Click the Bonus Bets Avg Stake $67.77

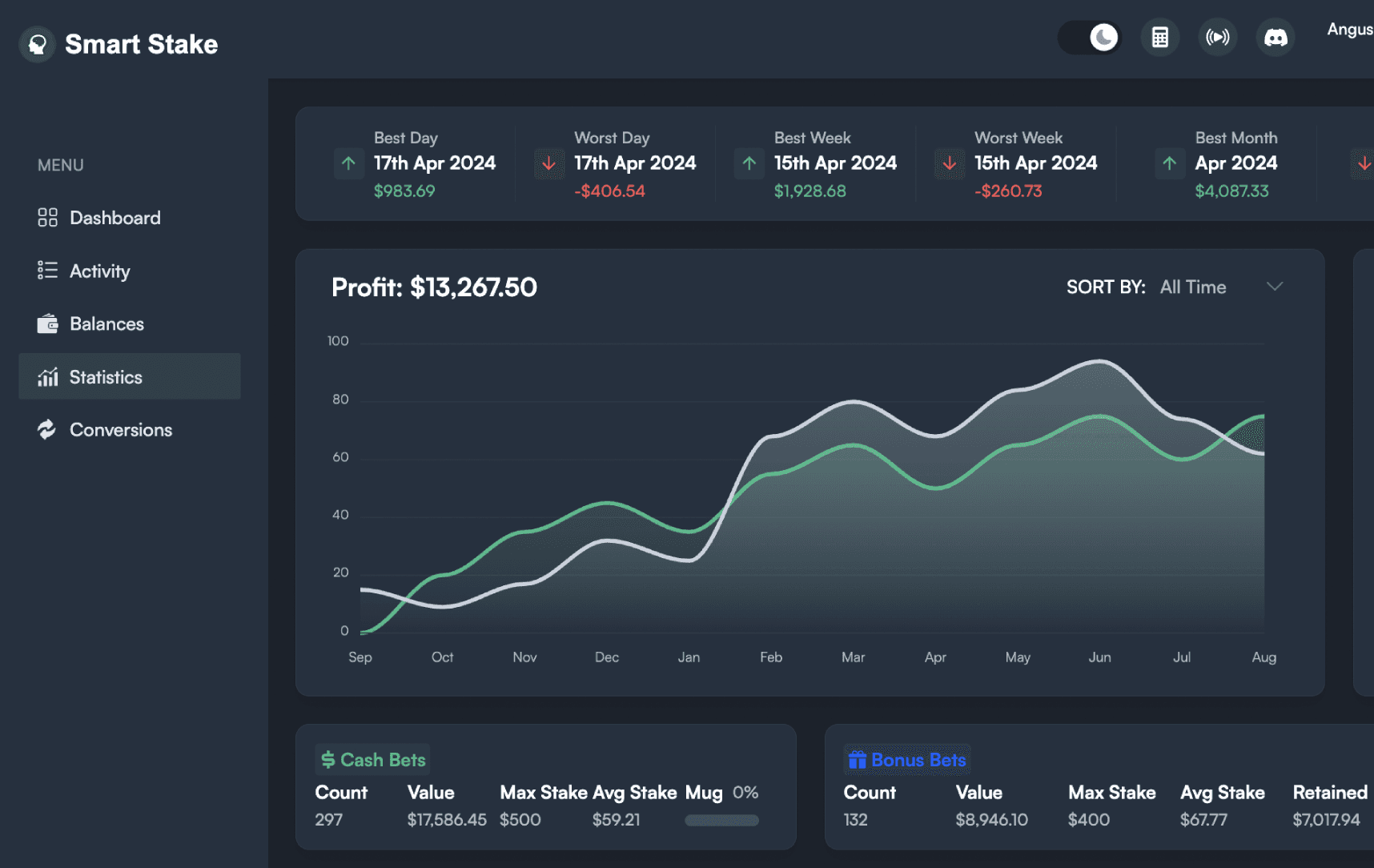click(1203, 819)
